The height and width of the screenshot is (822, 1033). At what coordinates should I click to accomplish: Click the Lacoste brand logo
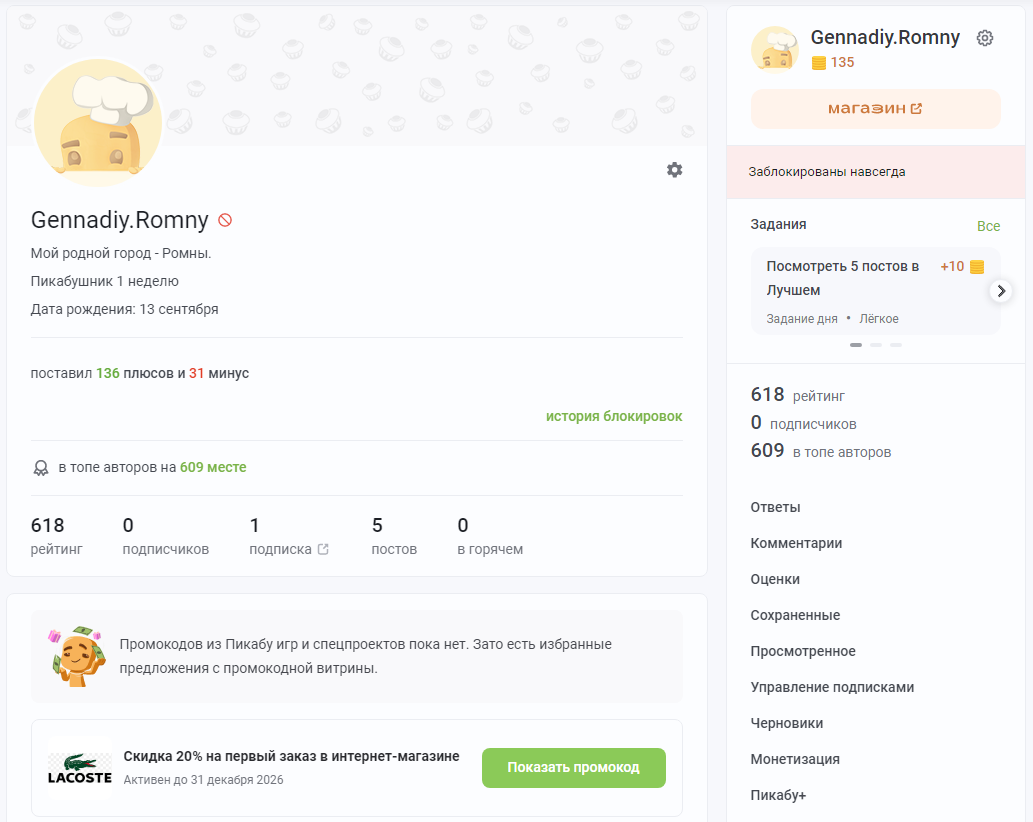[80, 768]
